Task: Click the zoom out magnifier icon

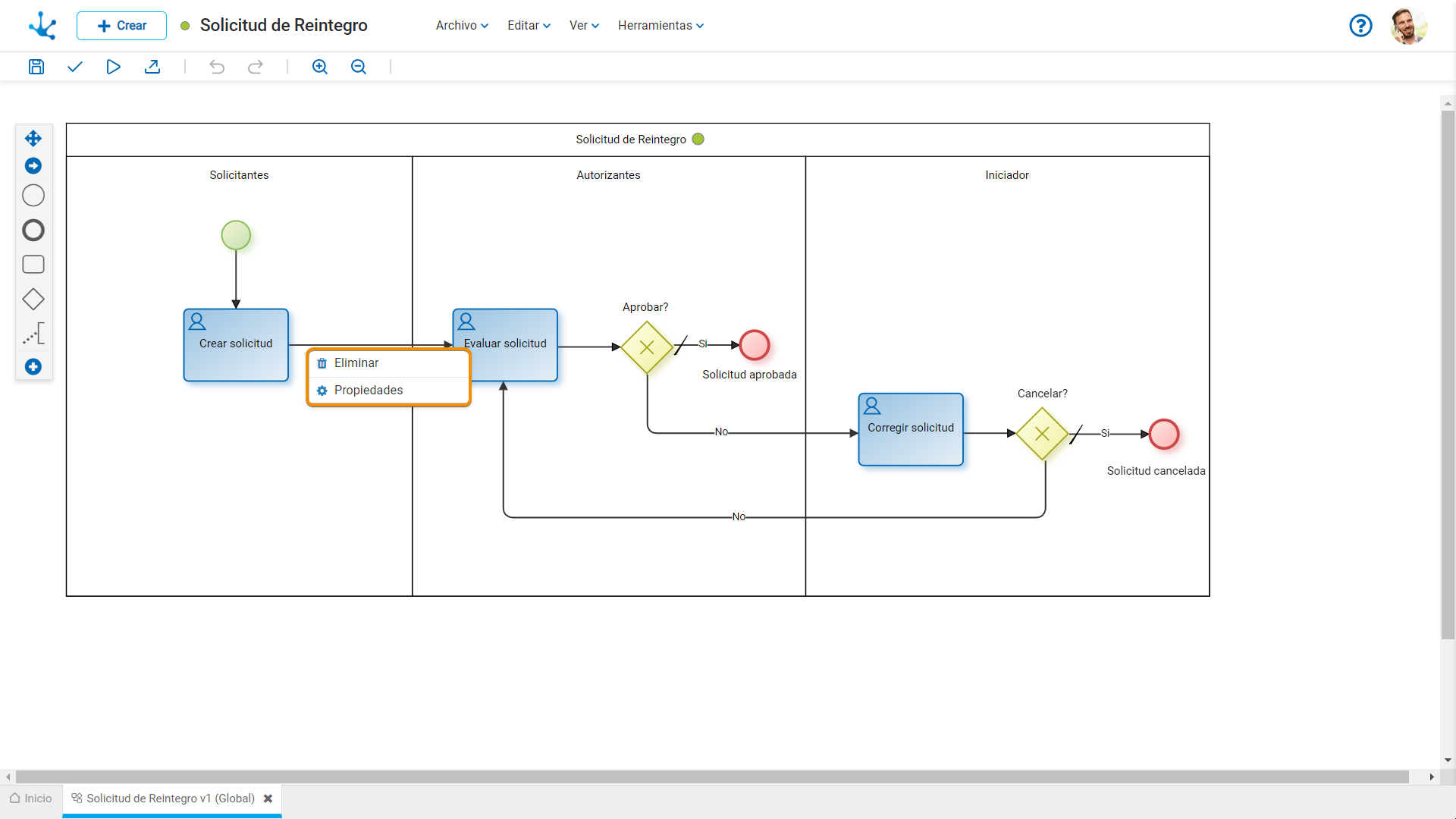Action: 359,67
